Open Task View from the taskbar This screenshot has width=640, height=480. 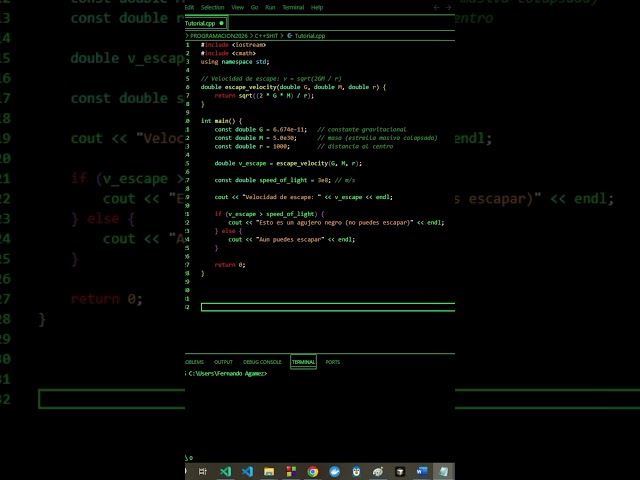[x=202, y=471]
